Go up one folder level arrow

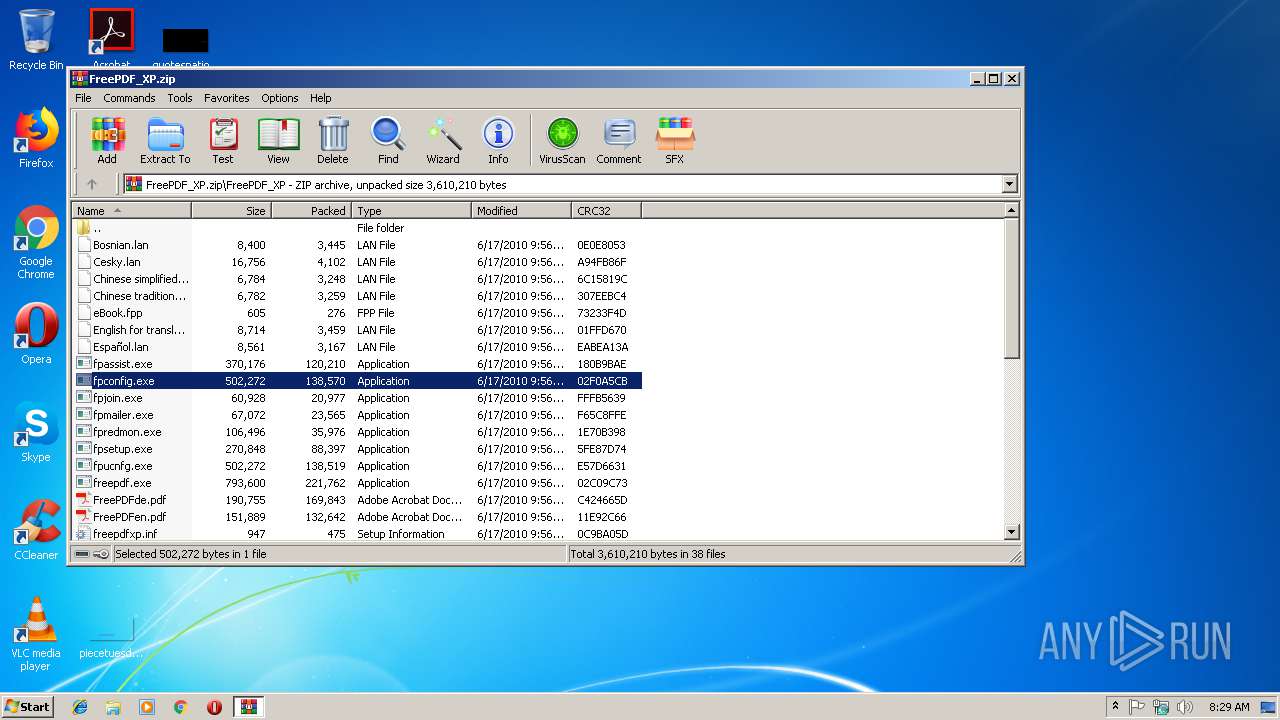point(92,184)
